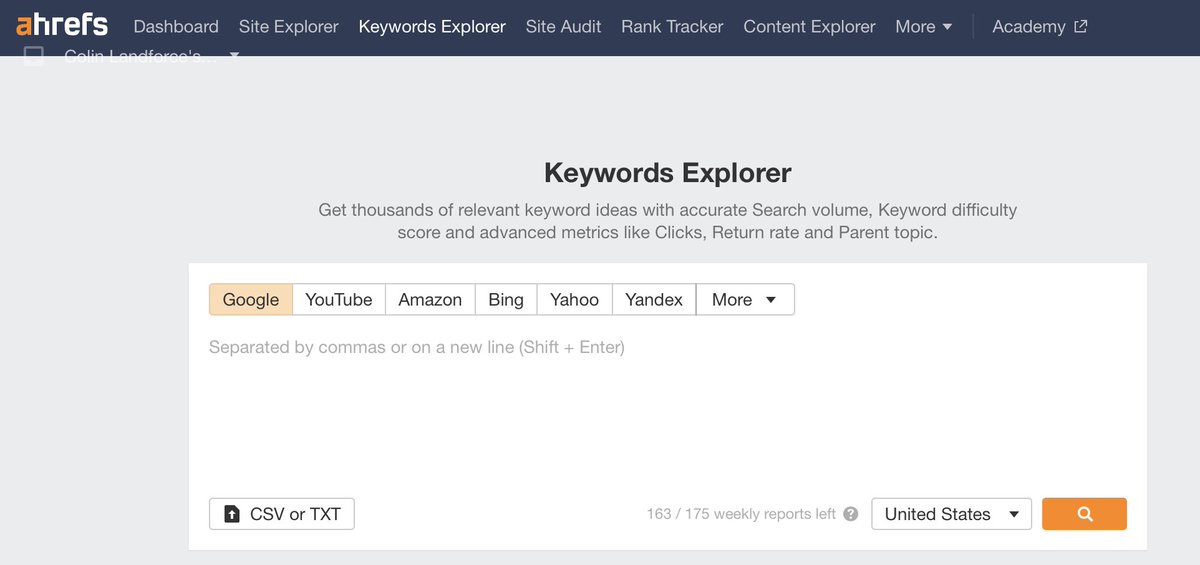
Task: Select the Google search engine tab
Action: (251, 300)
